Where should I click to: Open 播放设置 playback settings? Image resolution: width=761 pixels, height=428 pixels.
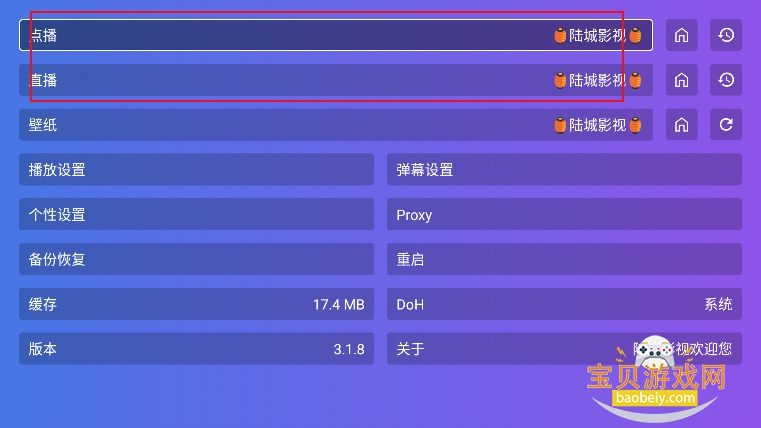pyautogui.click(x=196, y=170)
